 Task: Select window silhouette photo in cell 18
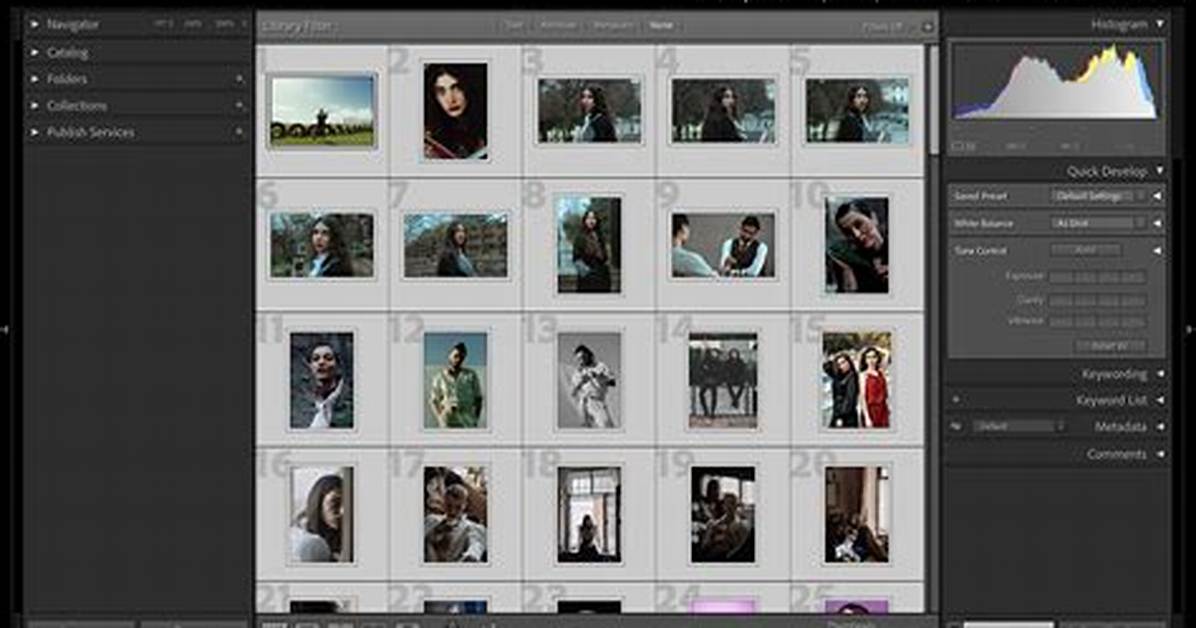tap(589, 514)
